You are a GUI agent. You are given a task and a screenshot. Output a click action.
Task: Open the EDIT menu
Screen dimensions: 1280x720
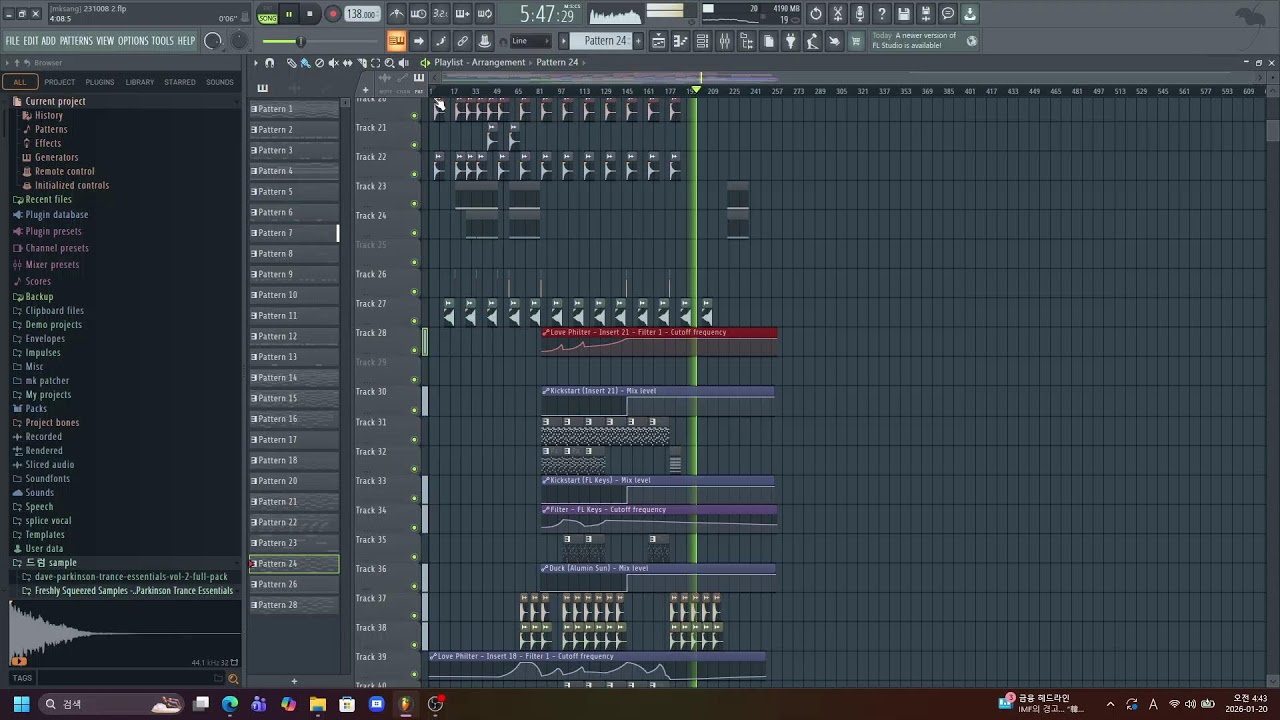click(31, 41)
